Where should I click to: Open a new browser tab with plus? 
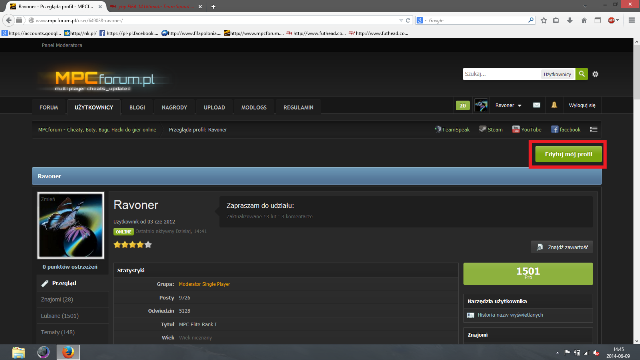[x=213, y=7]
